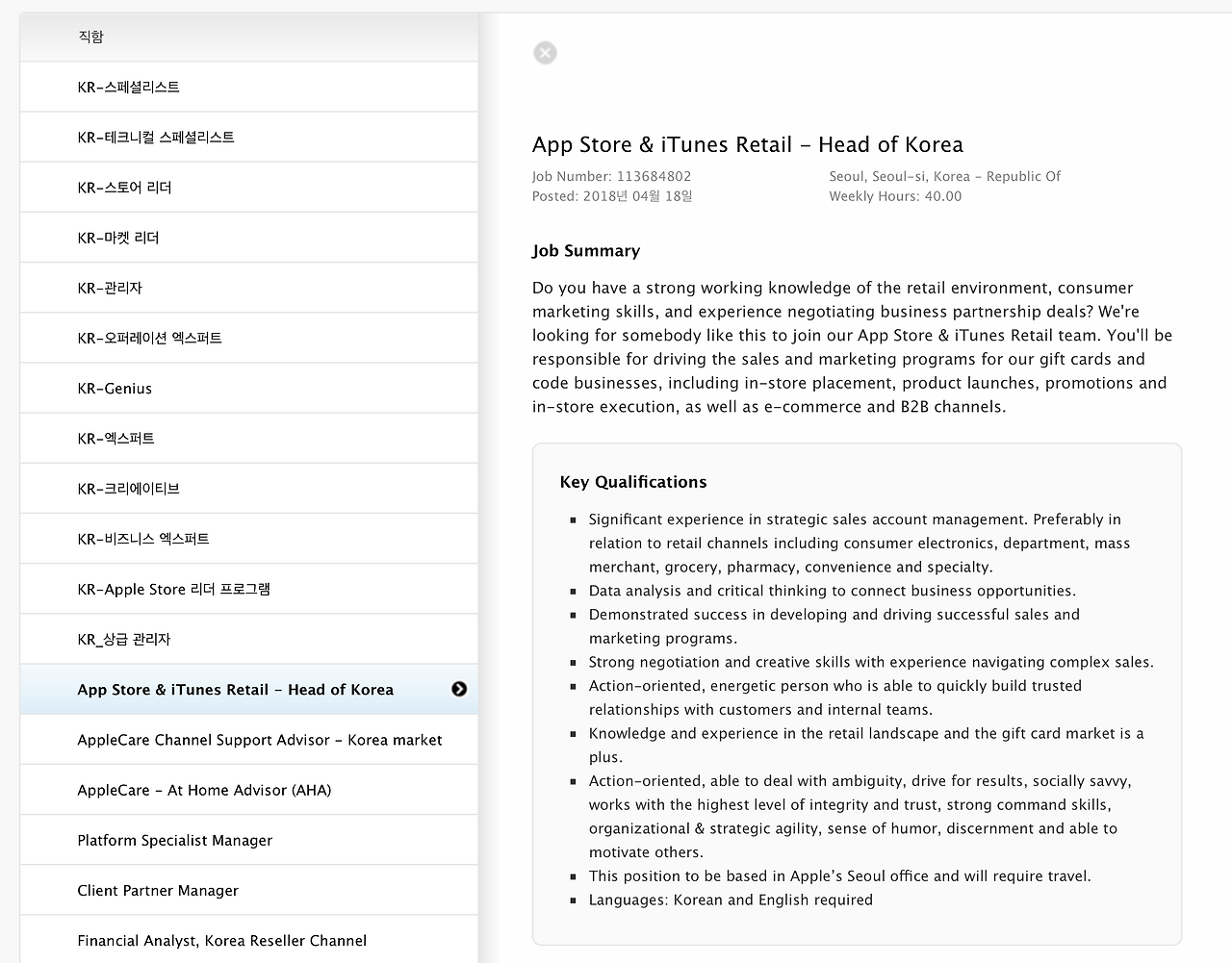Select the KR-크리에이티브 listing
This screenshot has height=963, width=1232.
129,489
